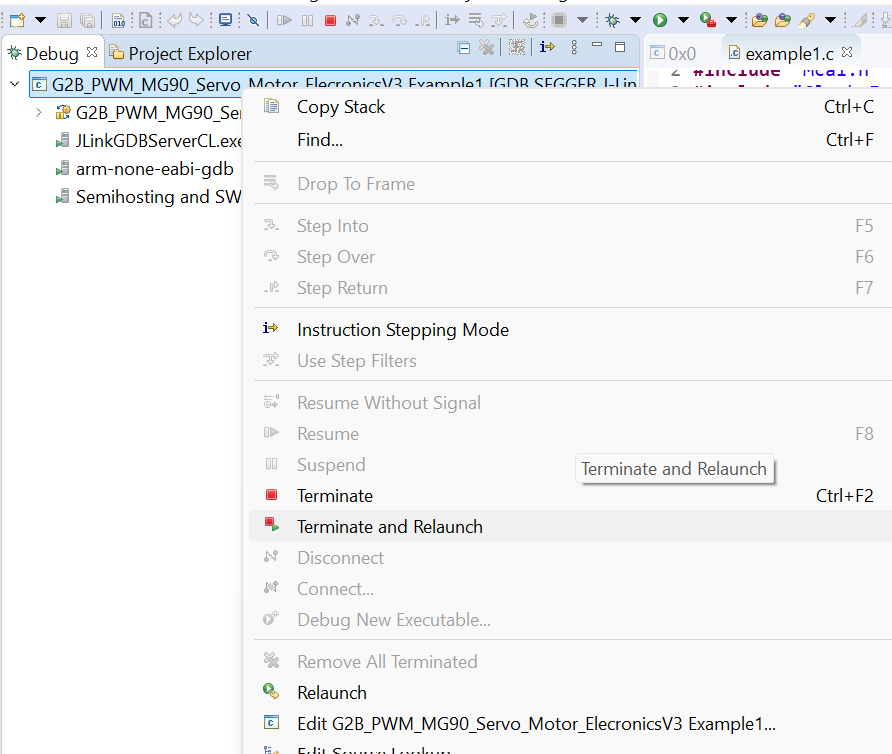This screenshot has height=754, width=892.
Task: Select Terminate and Relaunch menu entry
Action: coord(390,527)
